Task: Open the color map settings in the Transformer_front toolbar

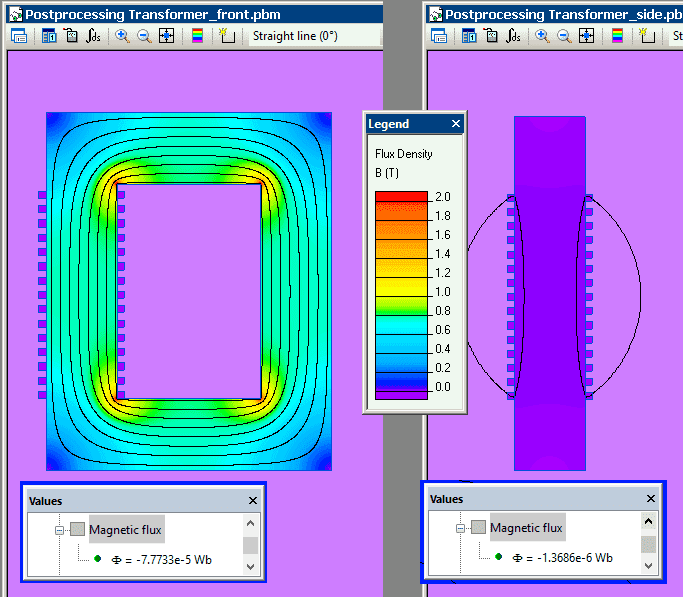Action: tap(197, 36)
